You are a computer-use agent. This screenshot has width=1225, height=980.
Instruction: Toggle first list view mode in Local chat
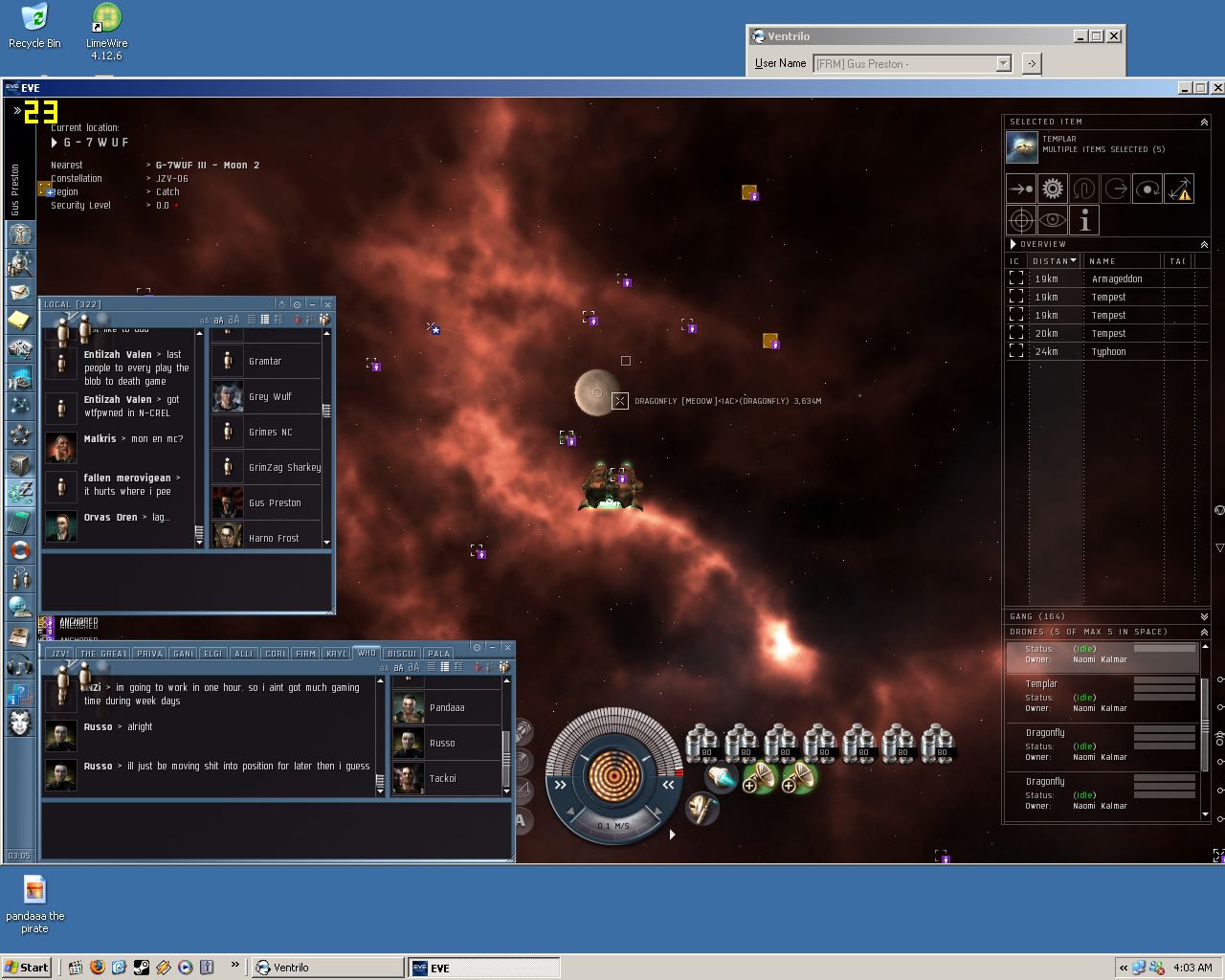click(x=252, y=320)
